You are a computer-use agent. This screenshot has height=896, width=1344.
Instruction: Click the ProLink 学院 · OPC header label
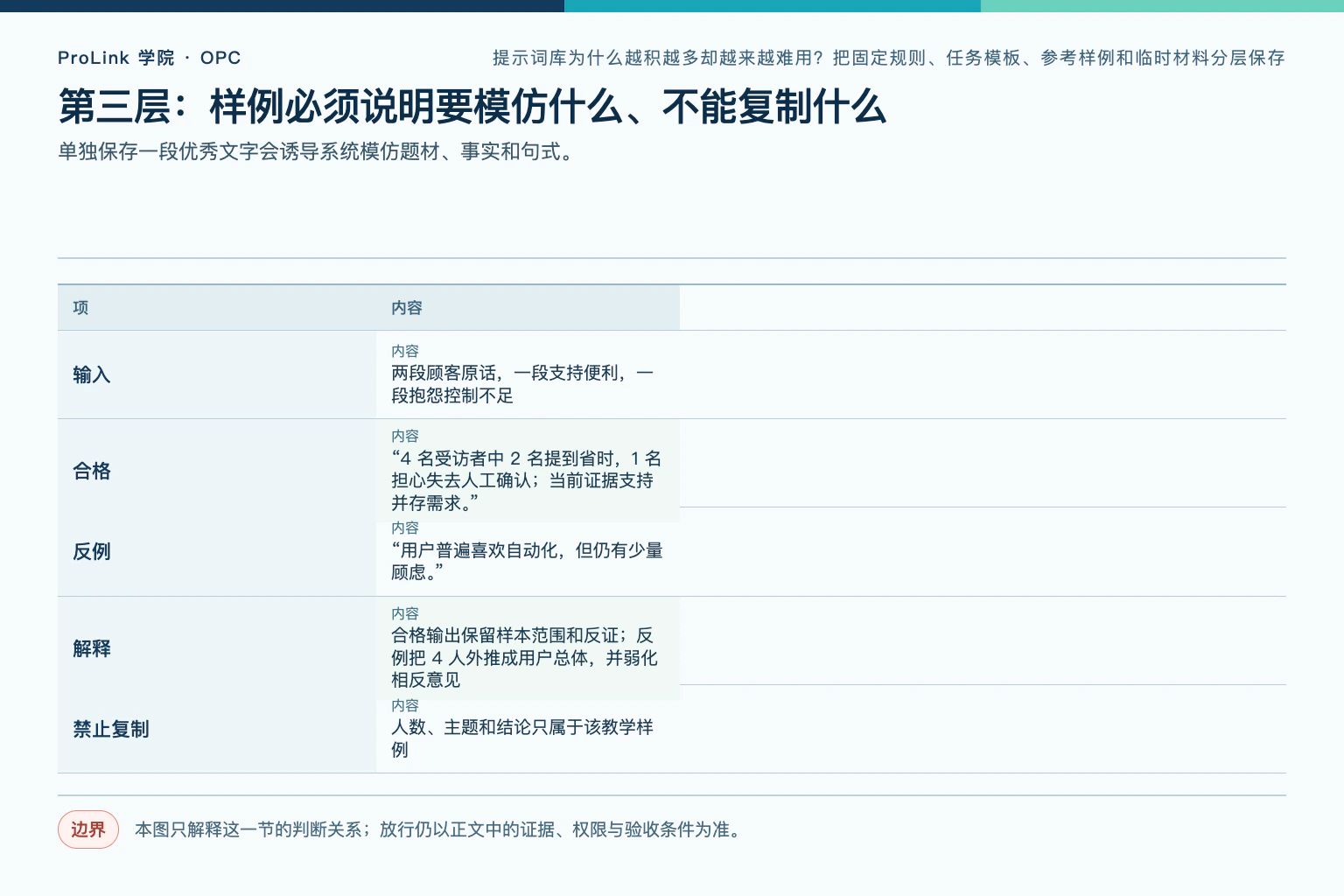149,58
